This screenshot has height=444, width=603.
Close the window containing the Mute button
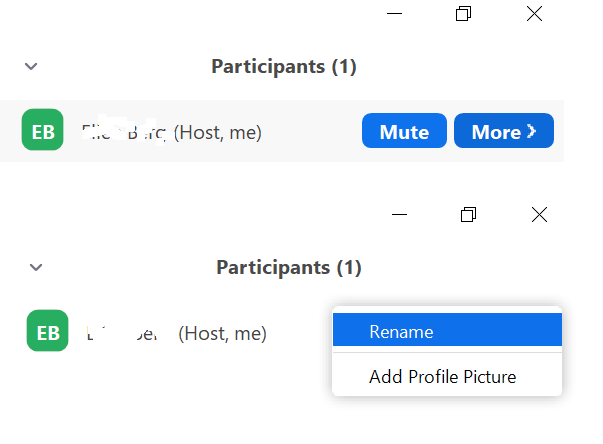click(x=535, y=14)
